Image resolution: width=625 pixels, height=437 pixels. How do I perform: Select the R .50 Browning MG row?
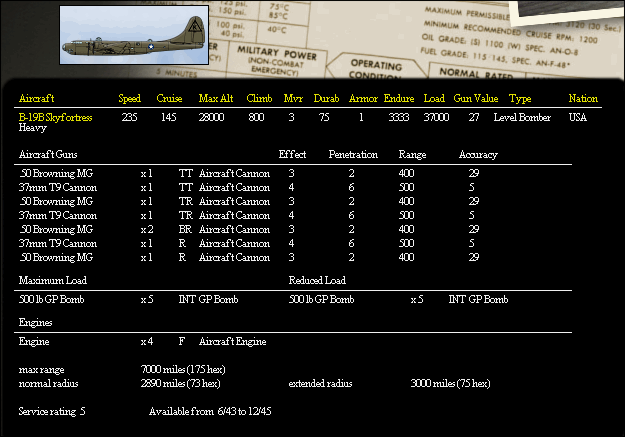(x=249, y=257)
